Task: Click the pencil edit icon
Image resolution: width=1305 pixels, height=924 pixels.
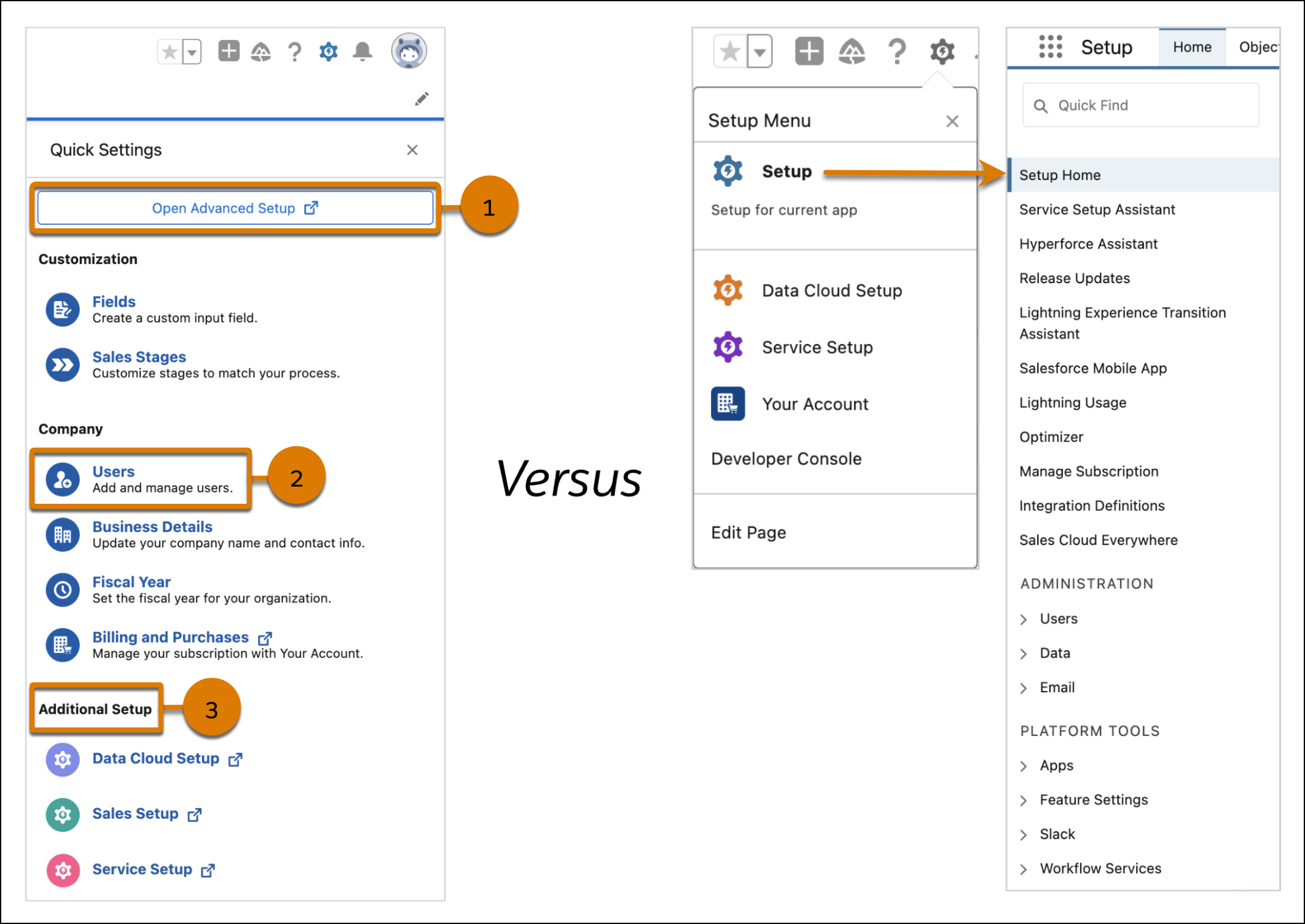Action: click(421, 99)
